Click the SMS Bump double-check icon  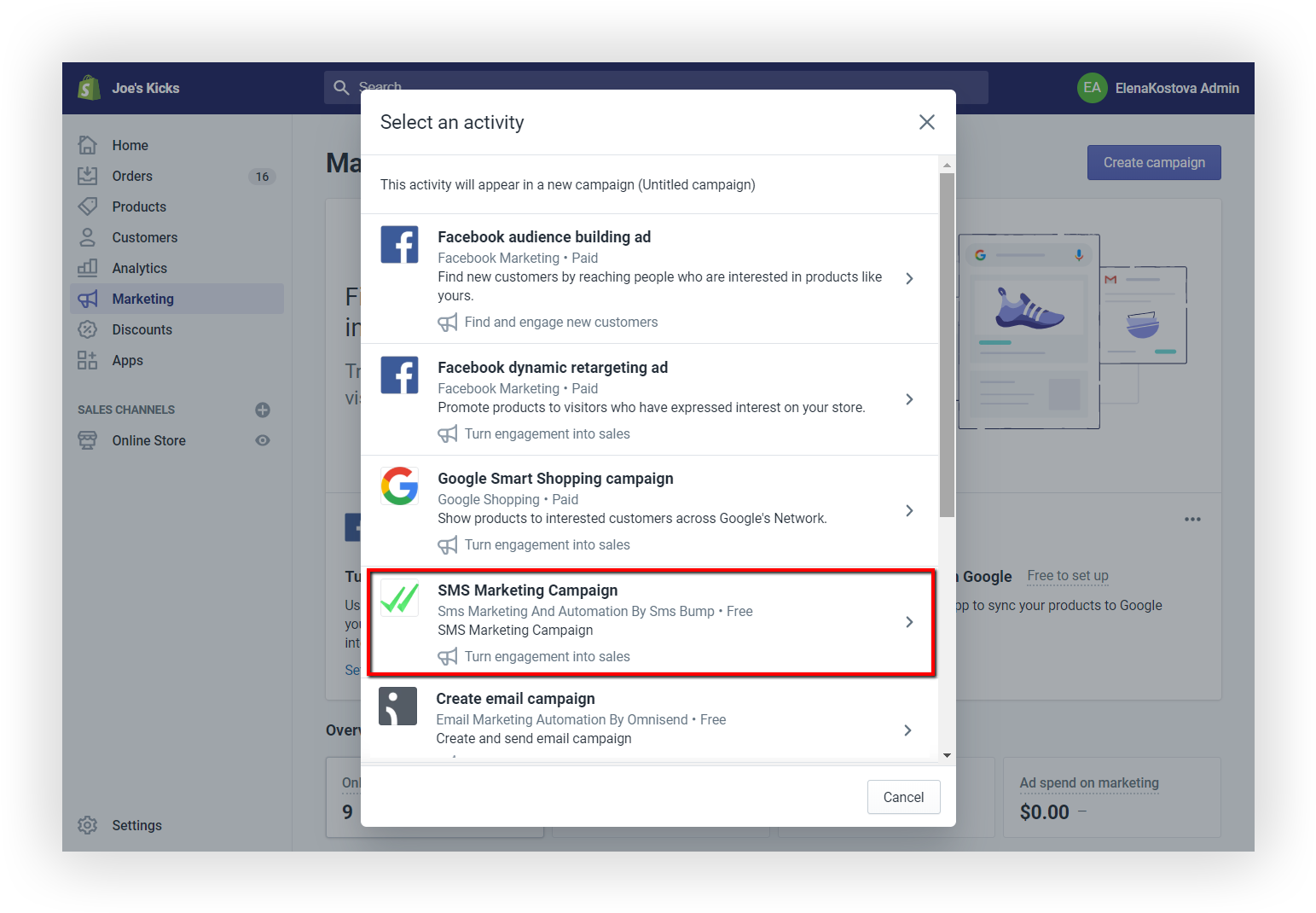pyautogui.click(x=399, y=597)
